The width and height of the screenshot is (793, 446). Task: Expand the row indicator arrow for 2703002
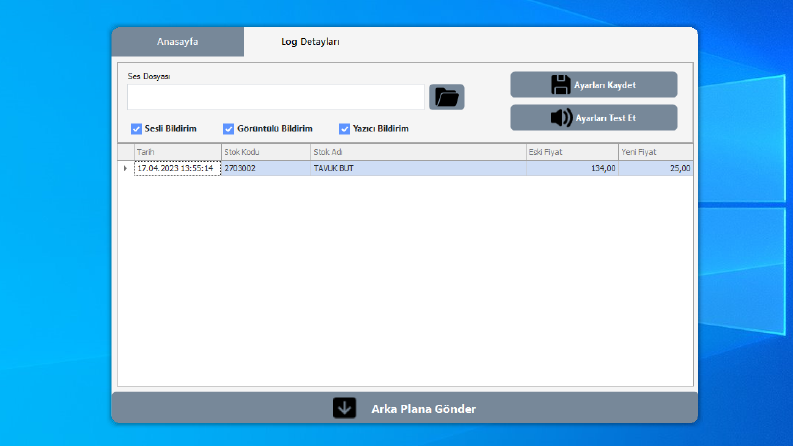(x=125, y=168)
